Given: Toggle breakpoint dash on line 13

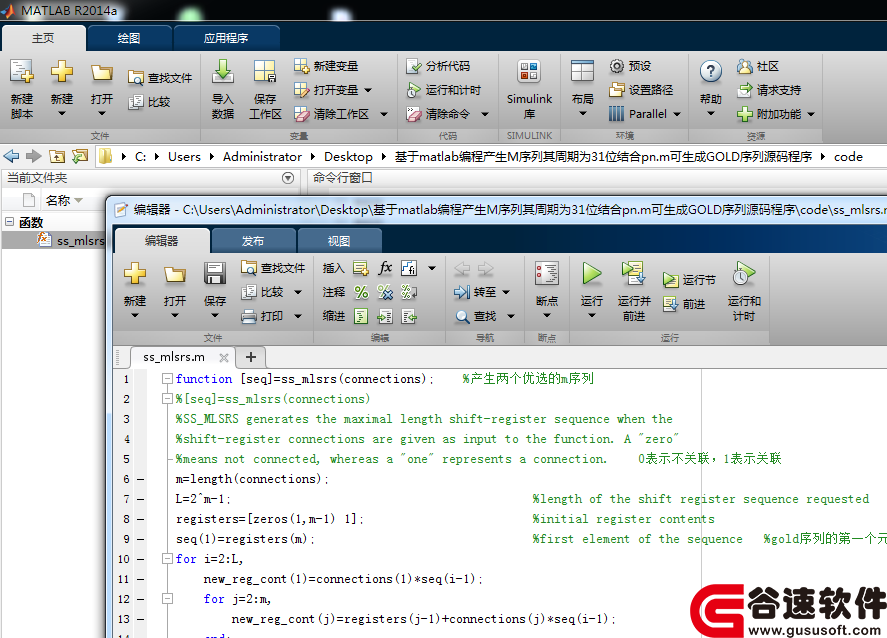Looking at the screenshot, I should 140,619.
